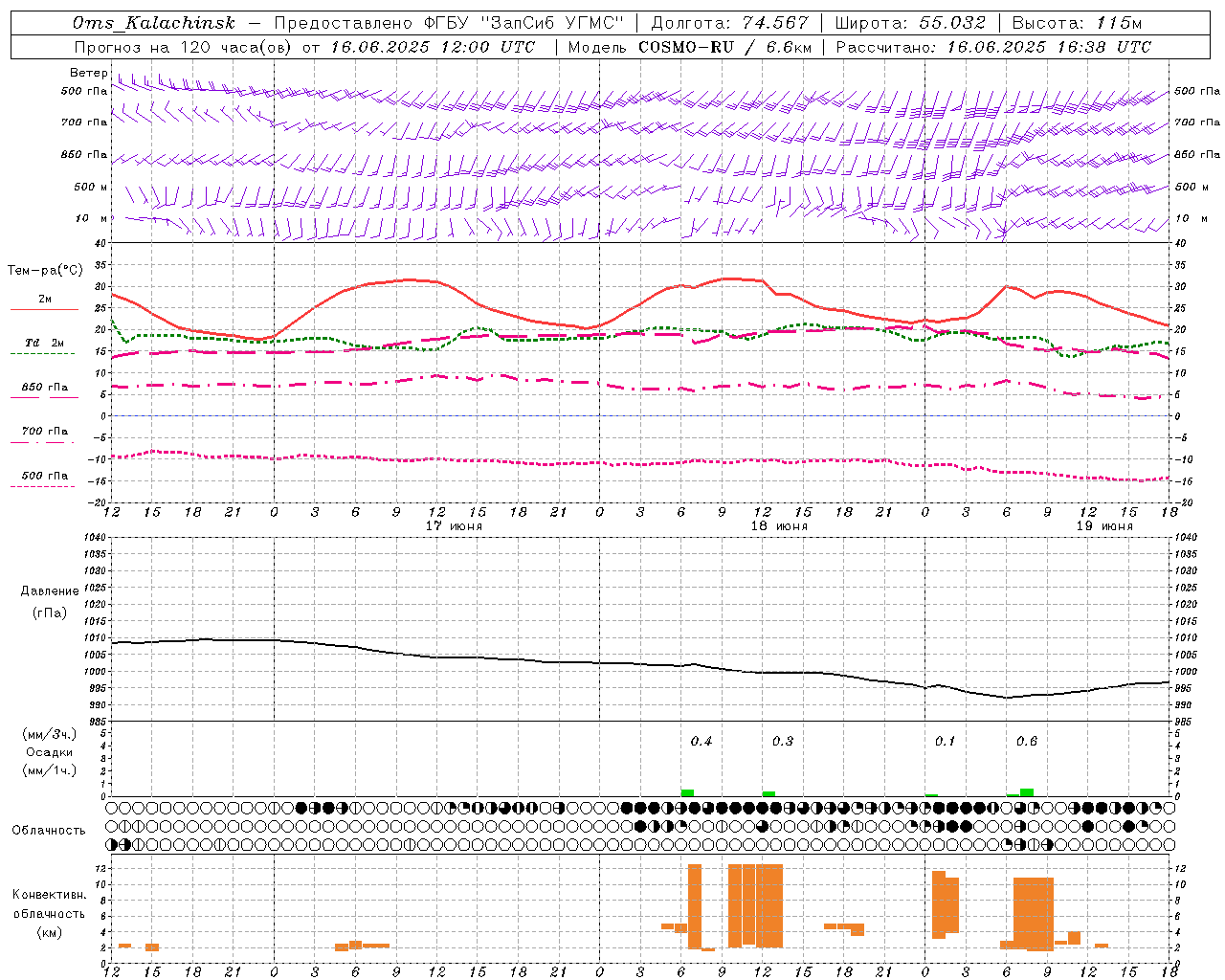Click the 17 июня date label

[454, 526]
